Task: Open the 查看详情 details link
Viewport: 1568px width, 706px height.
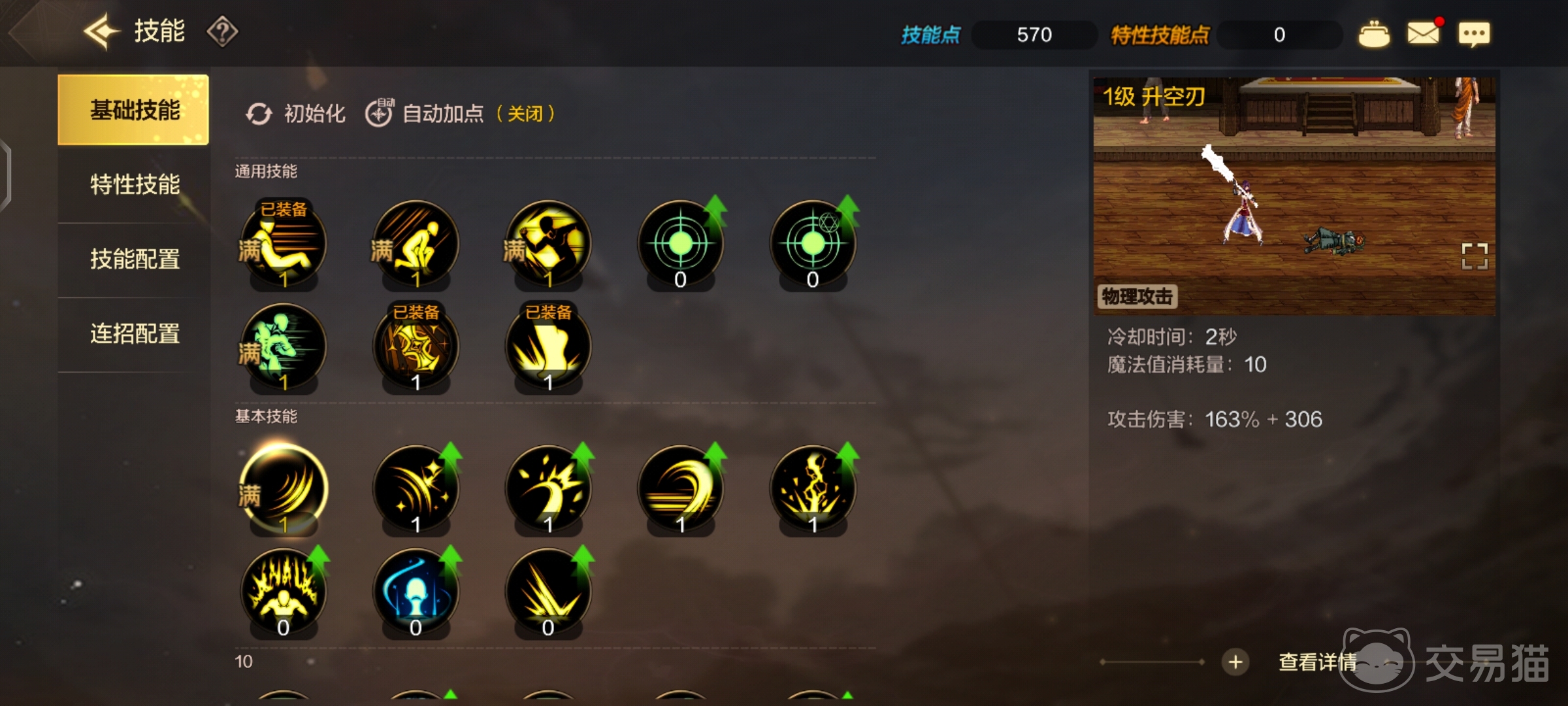Action: pos(1317,662)
